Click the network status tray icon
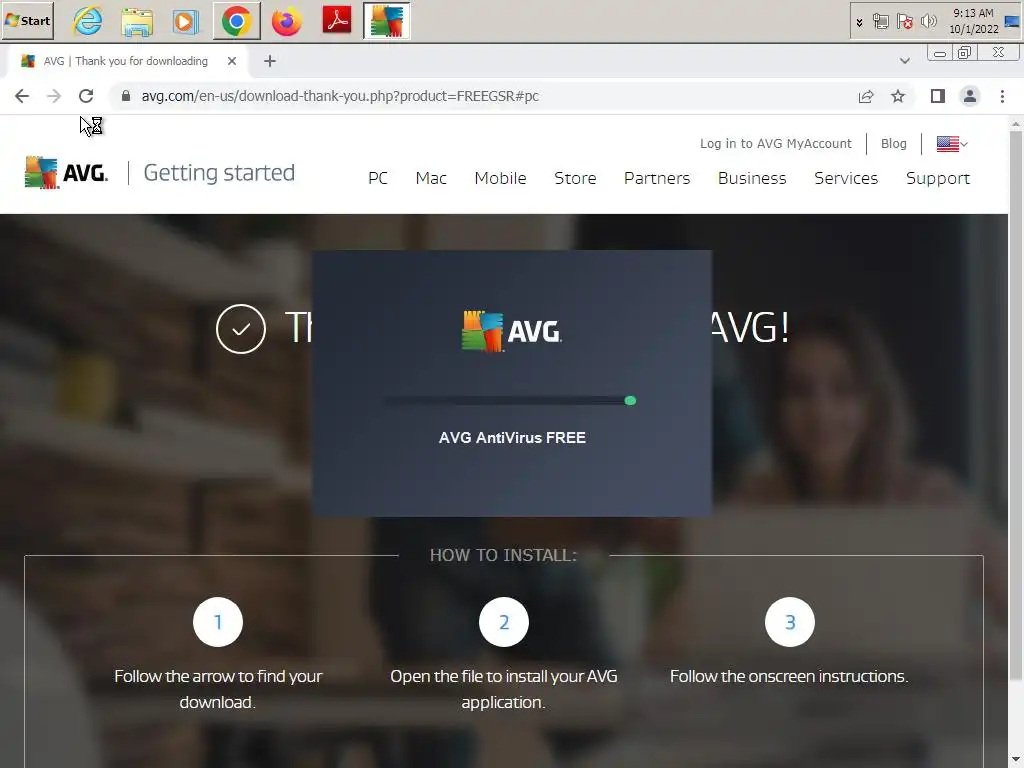Viewport: 1024px width, 768px height. coord(880,22)
